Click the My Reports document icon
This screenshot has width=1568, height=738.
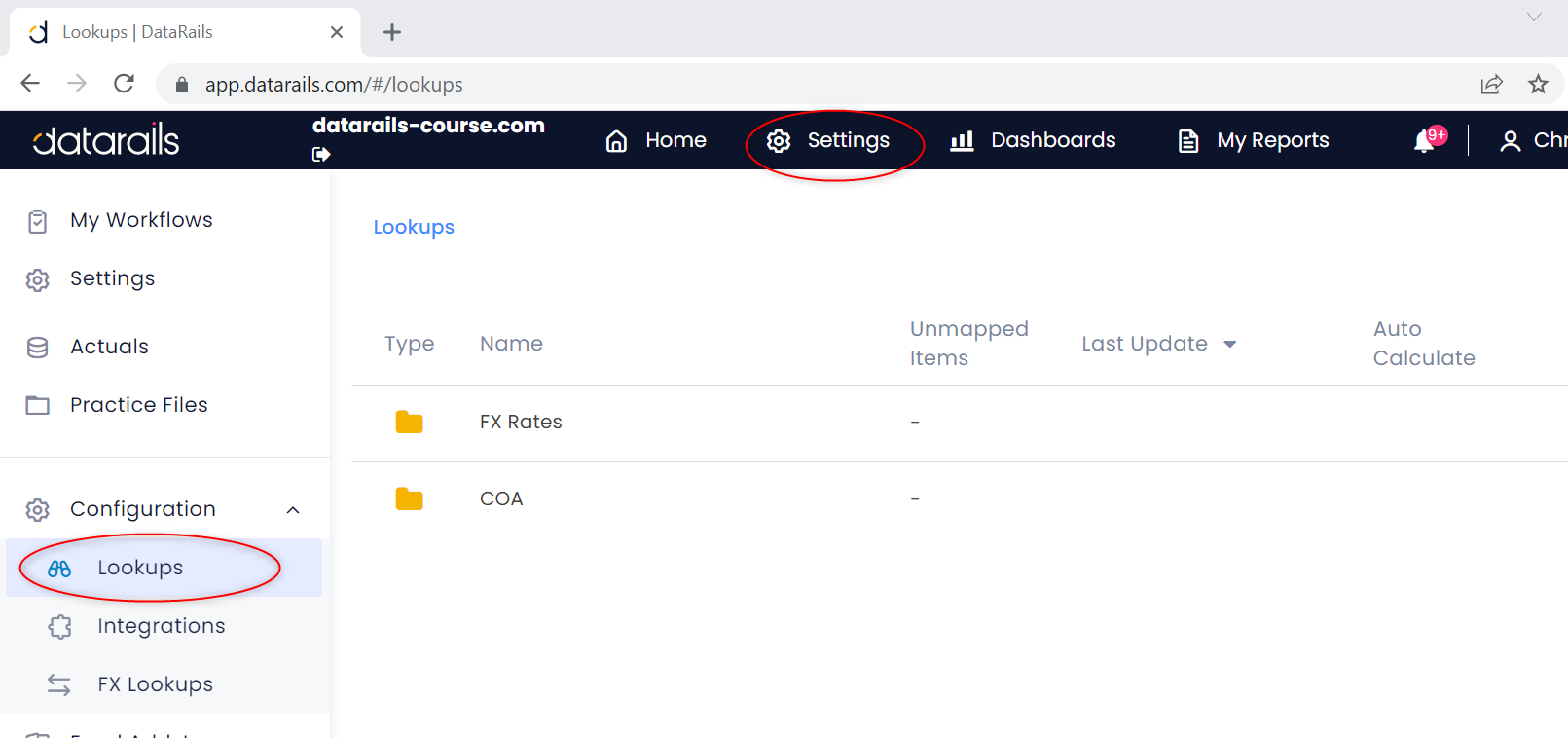1188,141
